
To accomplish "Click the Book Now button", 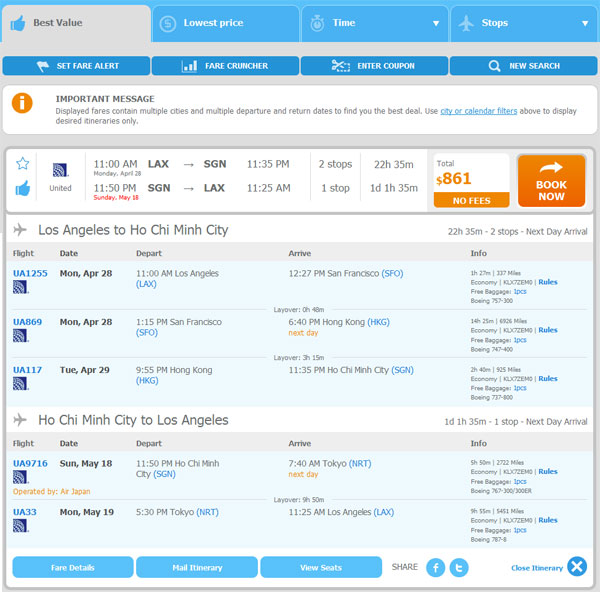I will pyautogui.click(x=551, y=181).
